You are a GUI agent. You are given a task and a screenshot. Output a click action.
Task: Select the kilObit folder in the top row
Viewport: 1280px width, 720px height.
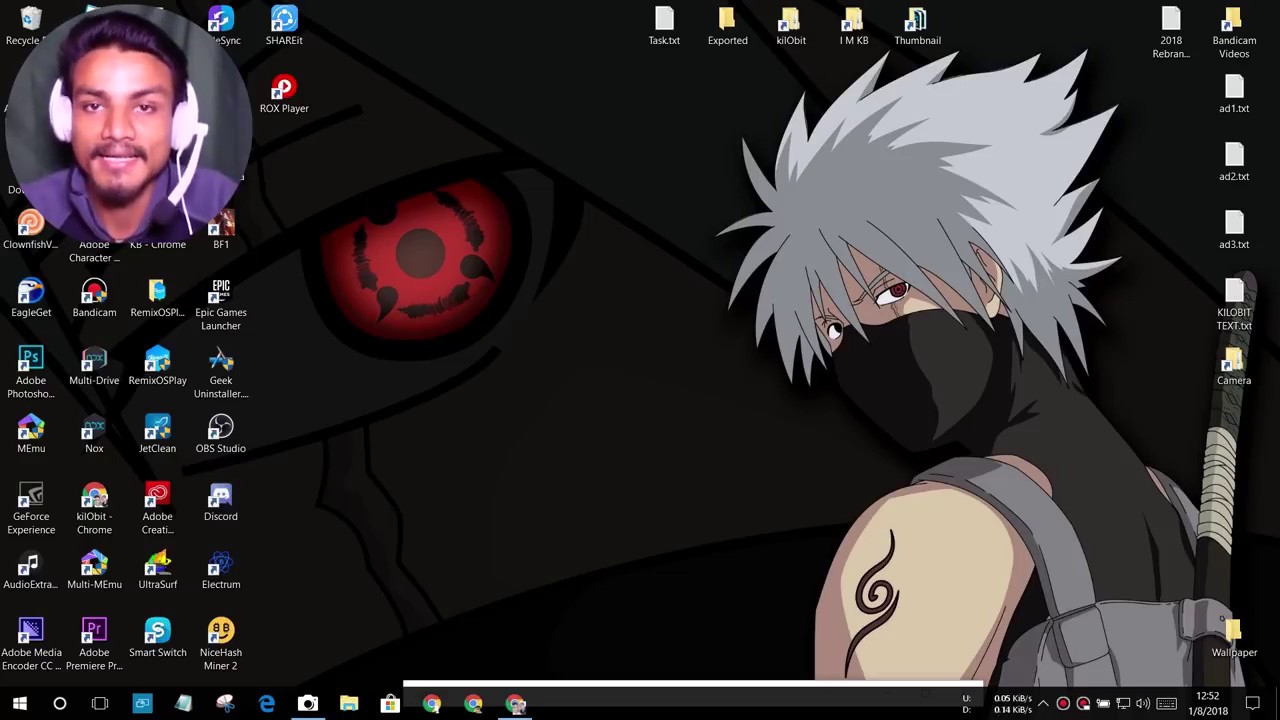(791, 26)
